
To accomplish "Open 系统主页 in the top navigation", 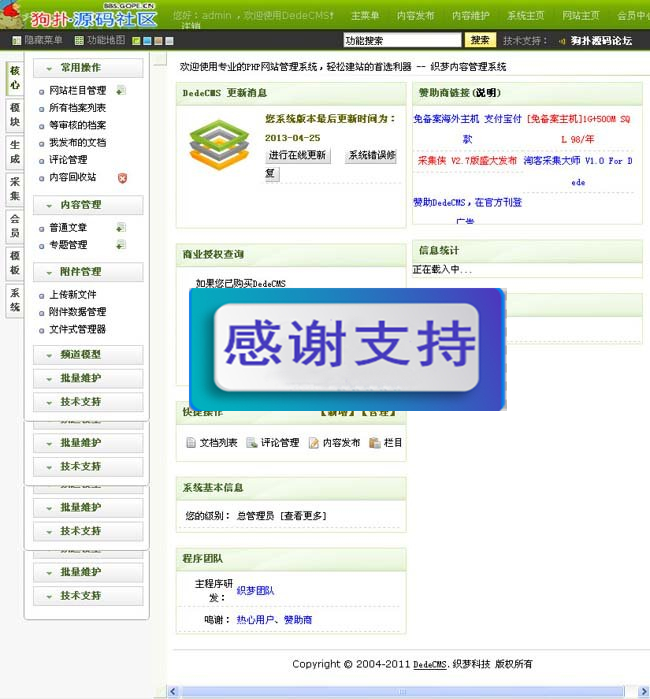I will click(x=526, y=16).
